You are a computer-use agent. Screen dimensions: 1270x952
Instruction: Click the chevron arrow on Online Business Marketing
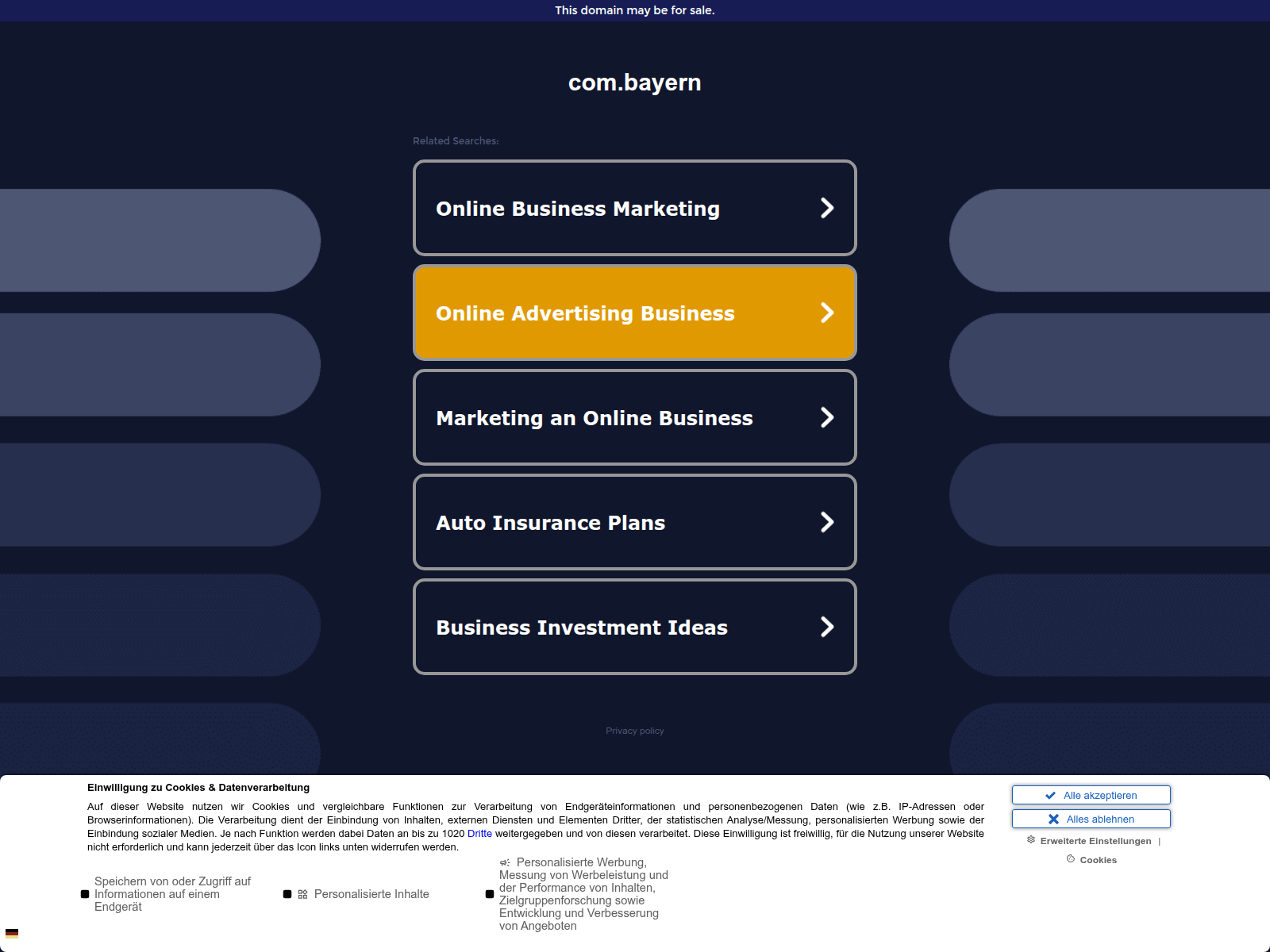pos(827,208)
